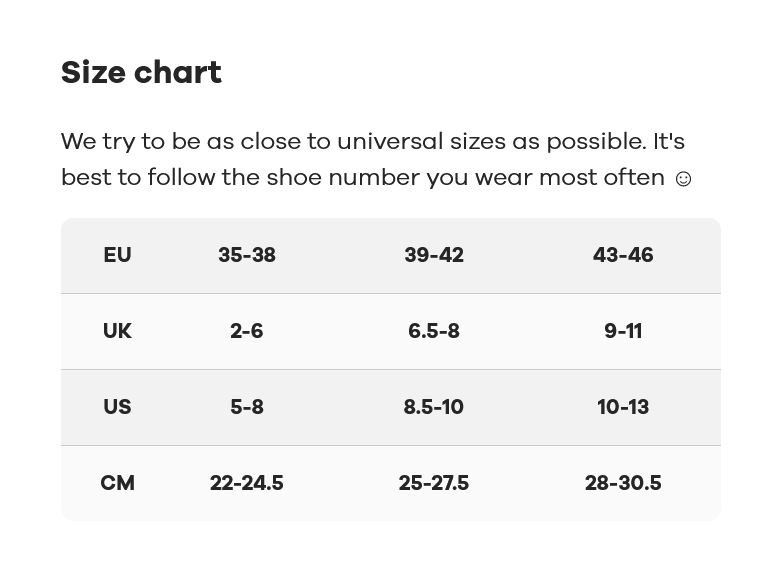The height and width of the screenshot is (580, 780).
Task: Select the CM row label
Action: (x=117, y=483)
